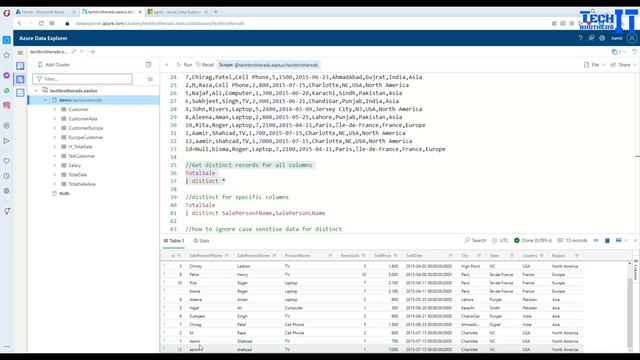Viewport: 640px width, 360px height.
Task: Click the bisma cell in results
Action: click(195, 291)
